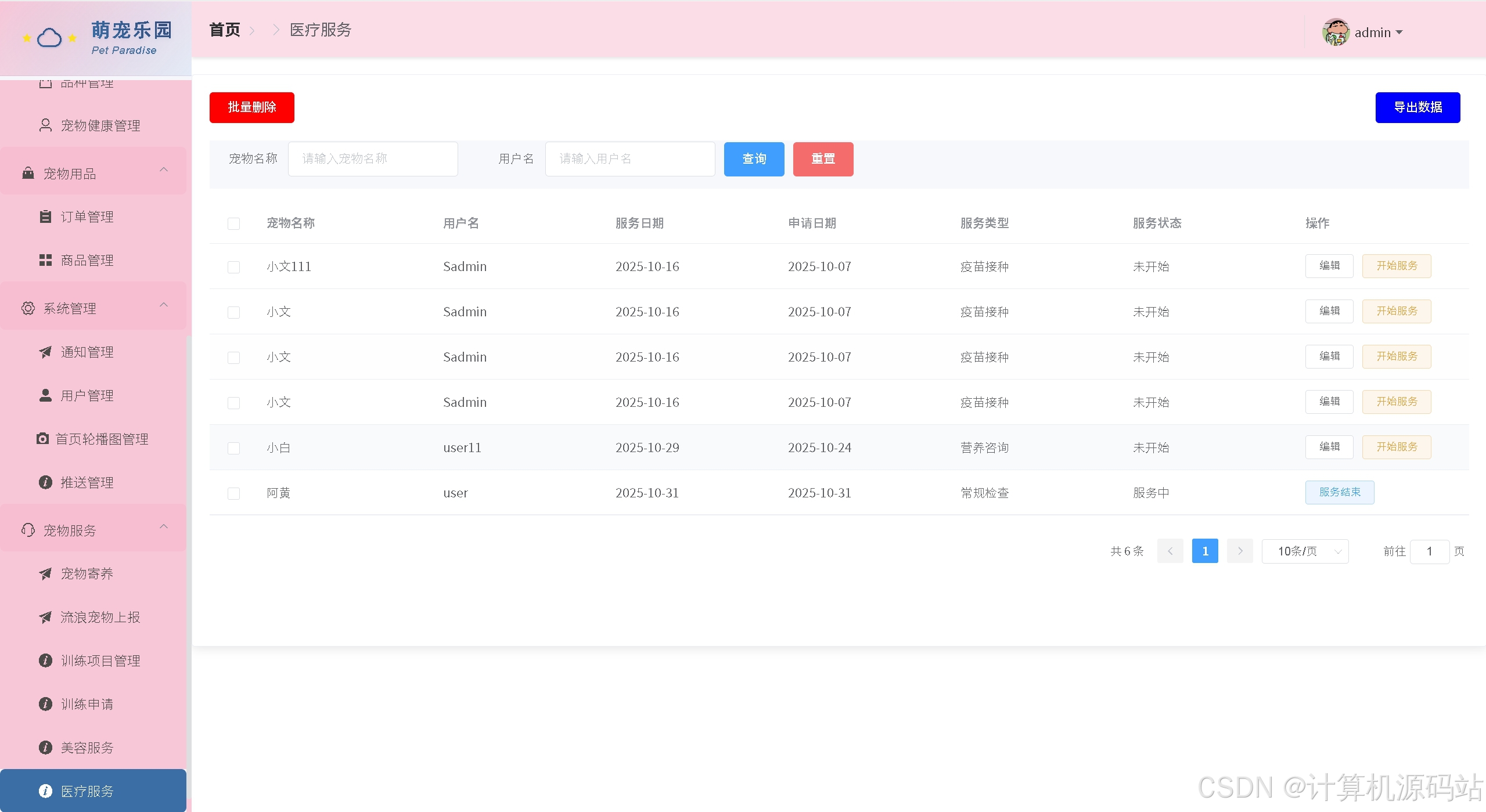
Task: Click the clipboard icon beside 订单管理
Action: pyautogui.click(x=45, y=216)
